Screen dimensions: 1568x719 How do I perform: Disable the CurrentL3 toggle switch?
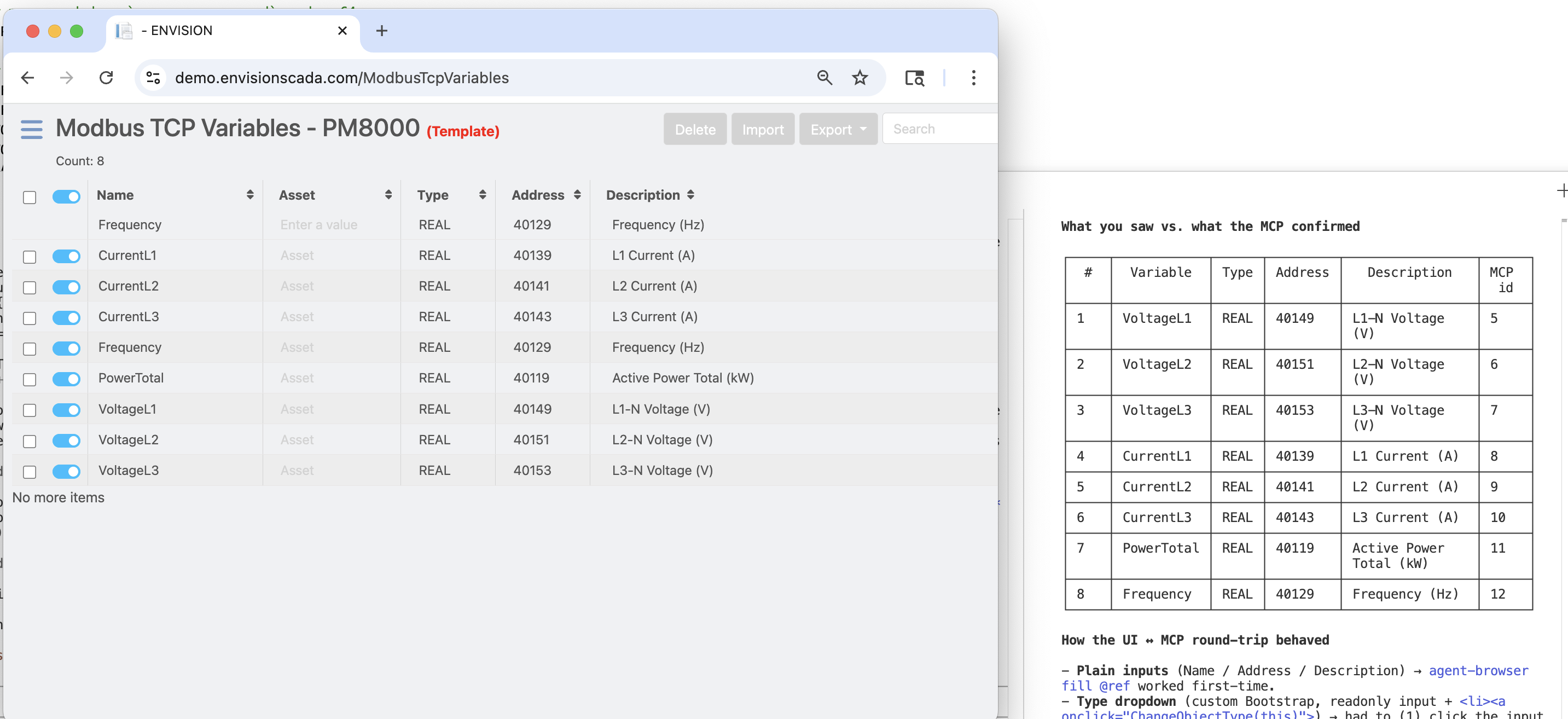pyautogui.click(x=66, y=318)
